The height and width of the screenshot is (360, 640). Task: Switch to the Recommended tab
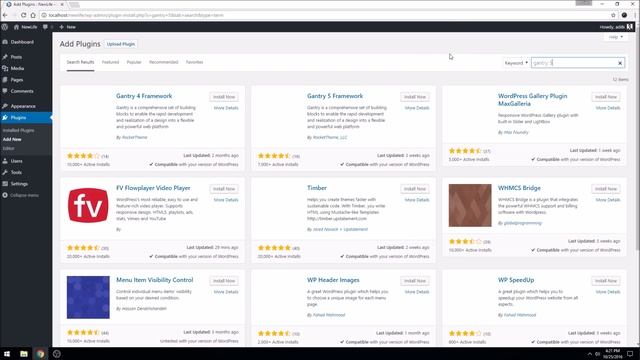(x=164, y=62)
